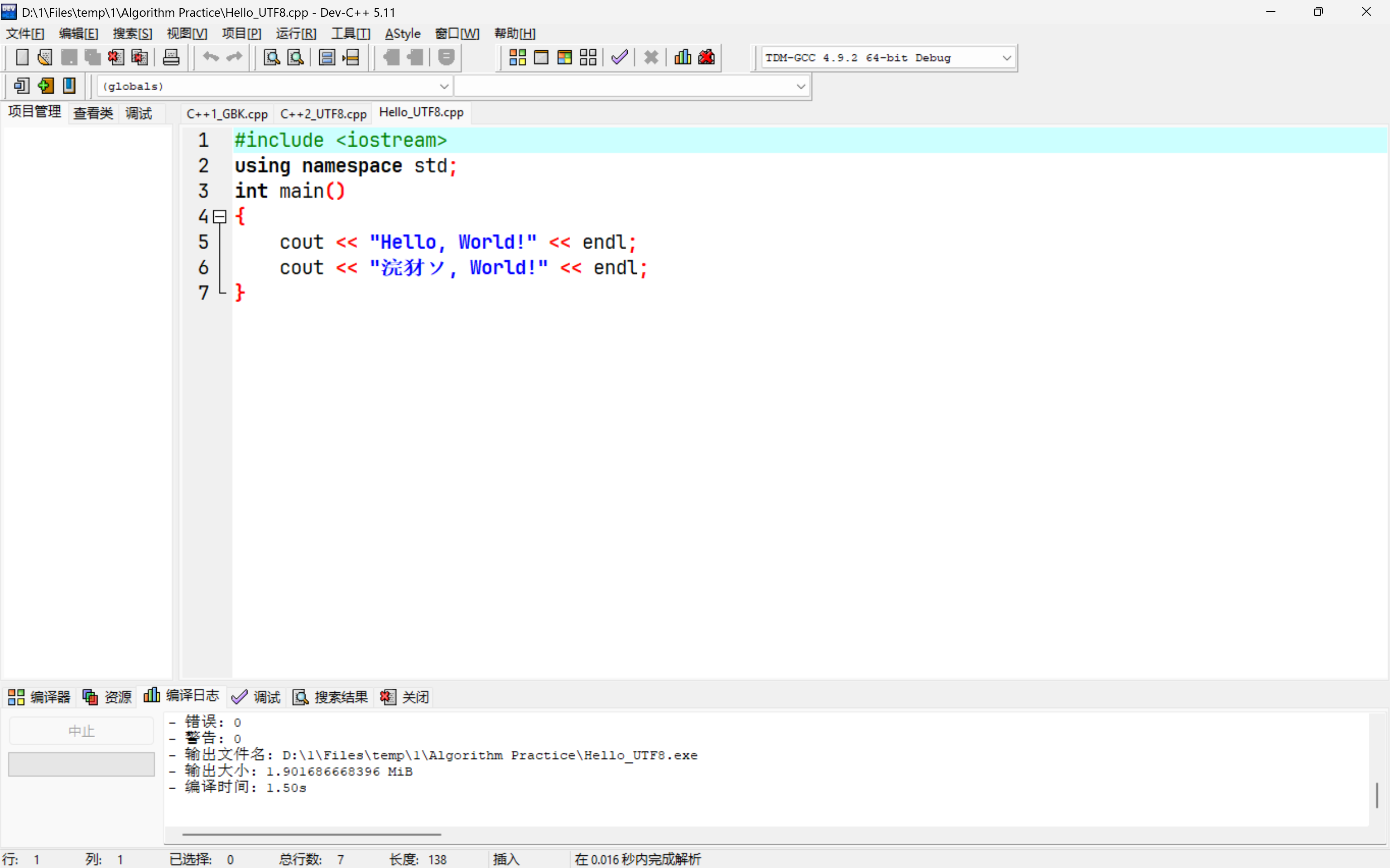Screen dimensions: 1390x868
Task: Click the New file icon
Action: pyautogui.click(x=22, y=58)
